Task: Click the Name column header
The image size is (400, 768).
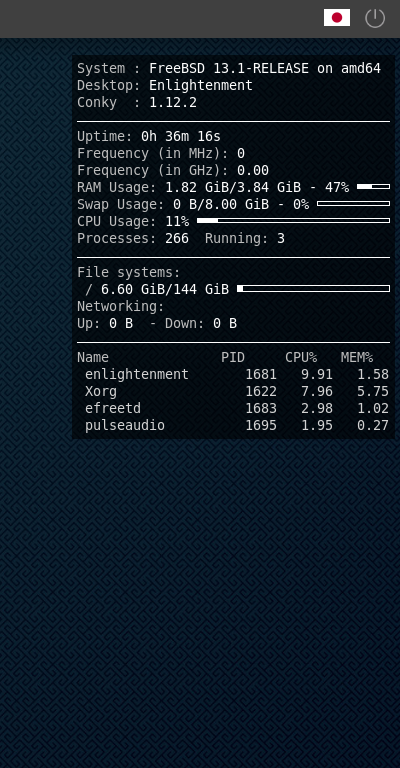Action: click(x=93, y=358)
